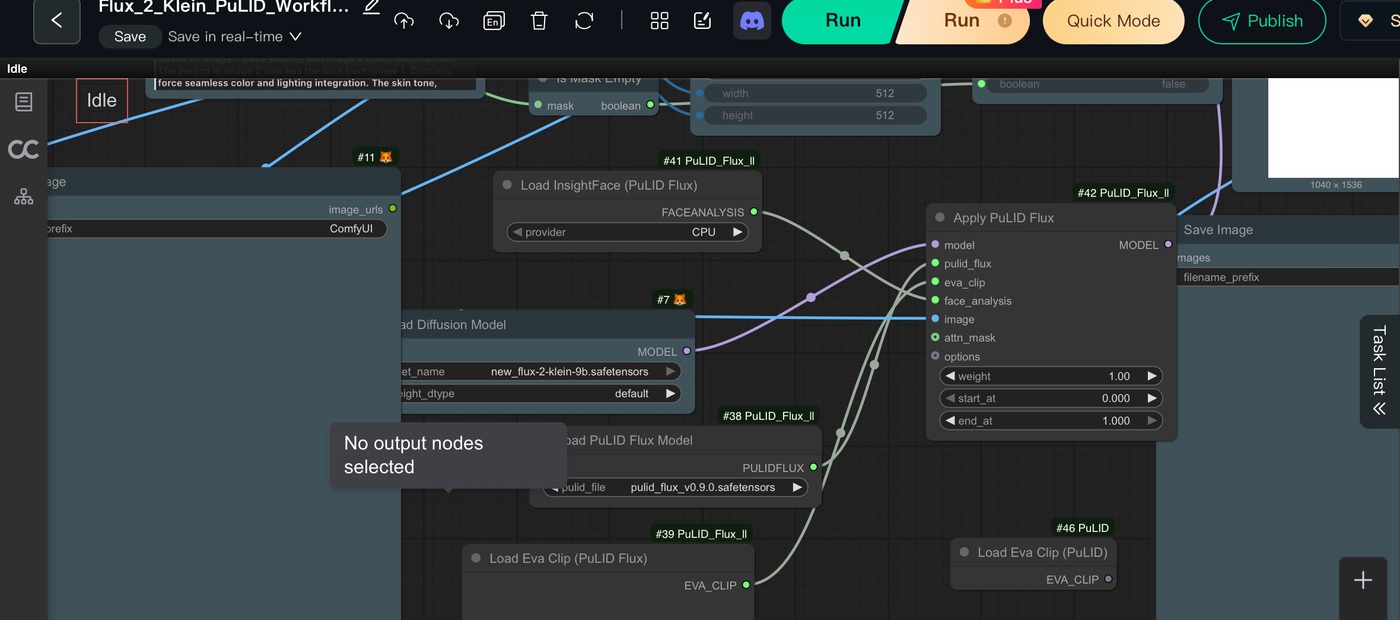Switch language with the En icon
Viewport: 1400px width, 620px height.
pyautogui.click(x=494, y=20)
